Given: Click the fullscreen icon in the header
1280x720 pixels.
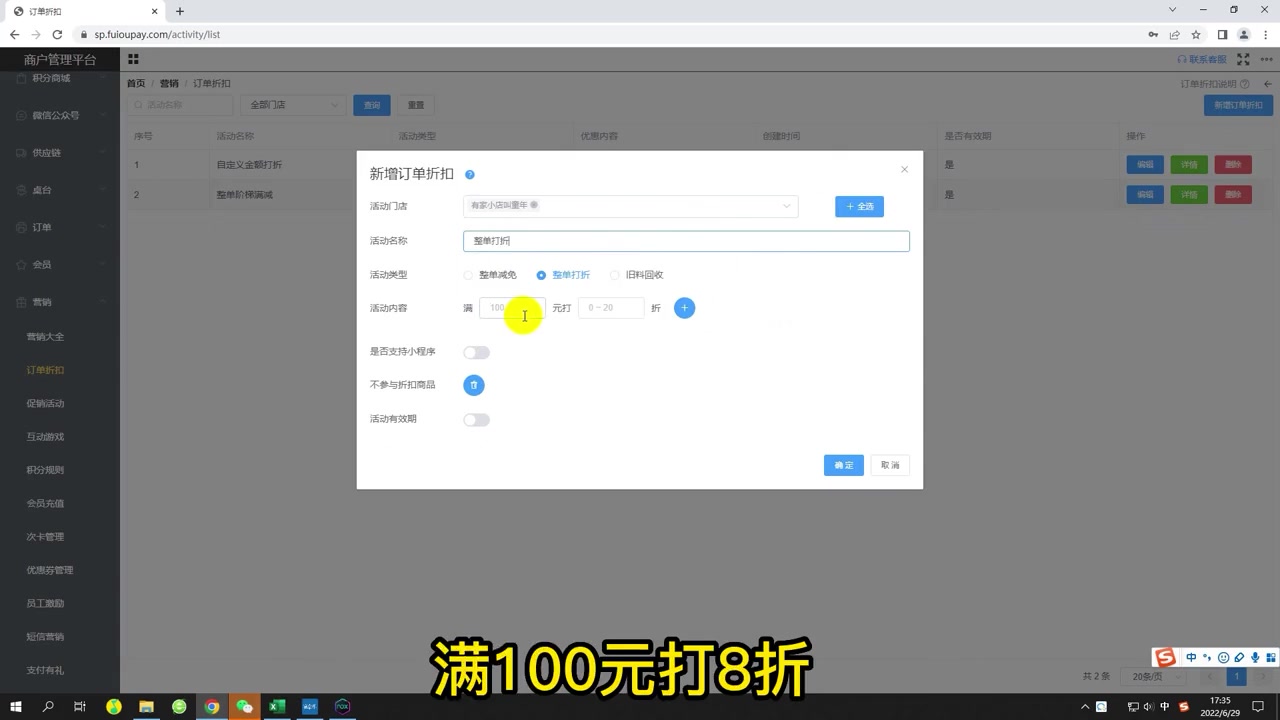Looking at the screenshot, I should pyautogui.click(x=1243, y=59).
